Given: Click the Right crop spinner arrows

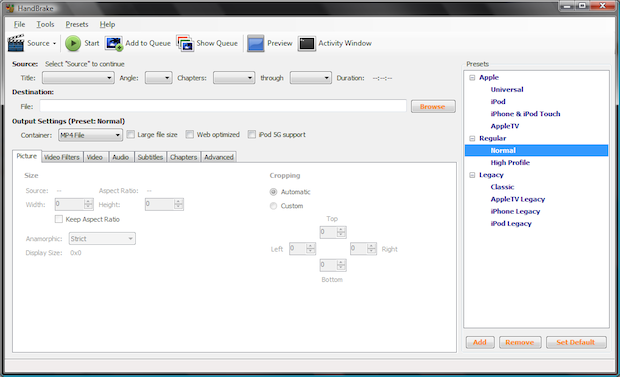Looking at the screenshot, I should [x=372, y=248].
